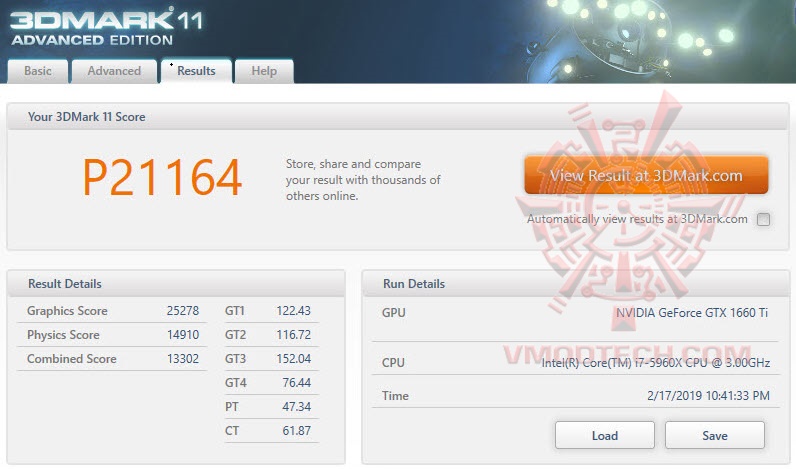Click Graphics Score value 25278
This screenshot has width=796, height=469.
click(x=183, y=311)
